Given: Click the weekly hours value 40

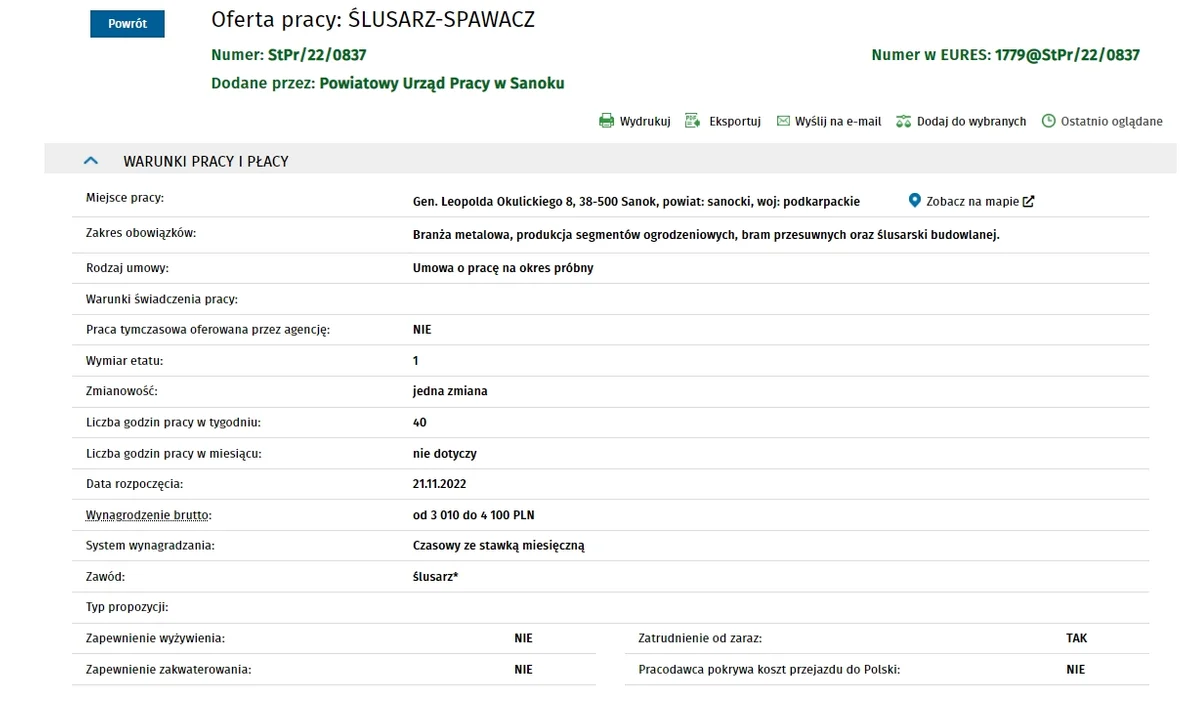Looking at the screenshot, I should tap(420, 423).
